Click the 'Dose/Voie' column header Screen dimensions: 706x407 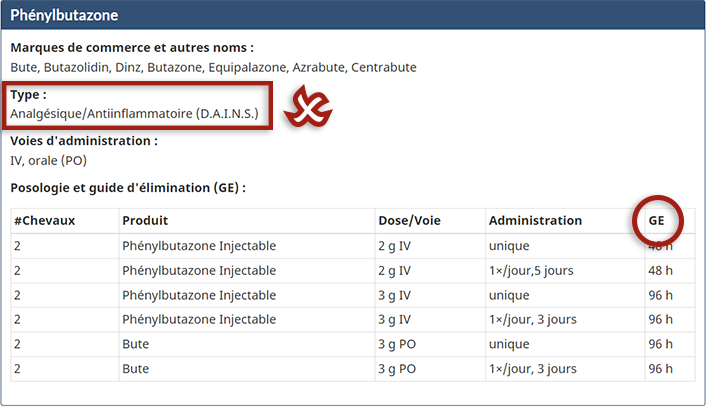[409, 221]
